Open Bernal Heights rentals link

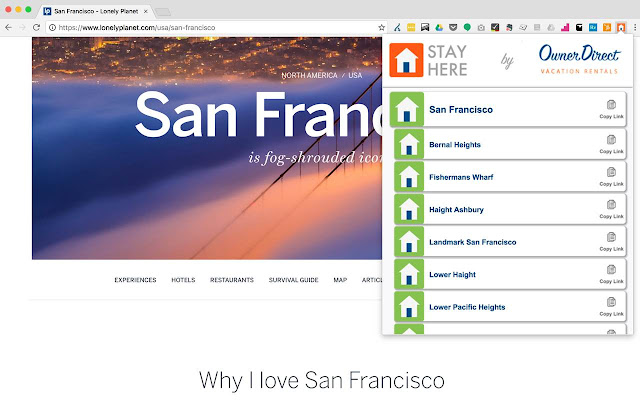click(455, 144)
